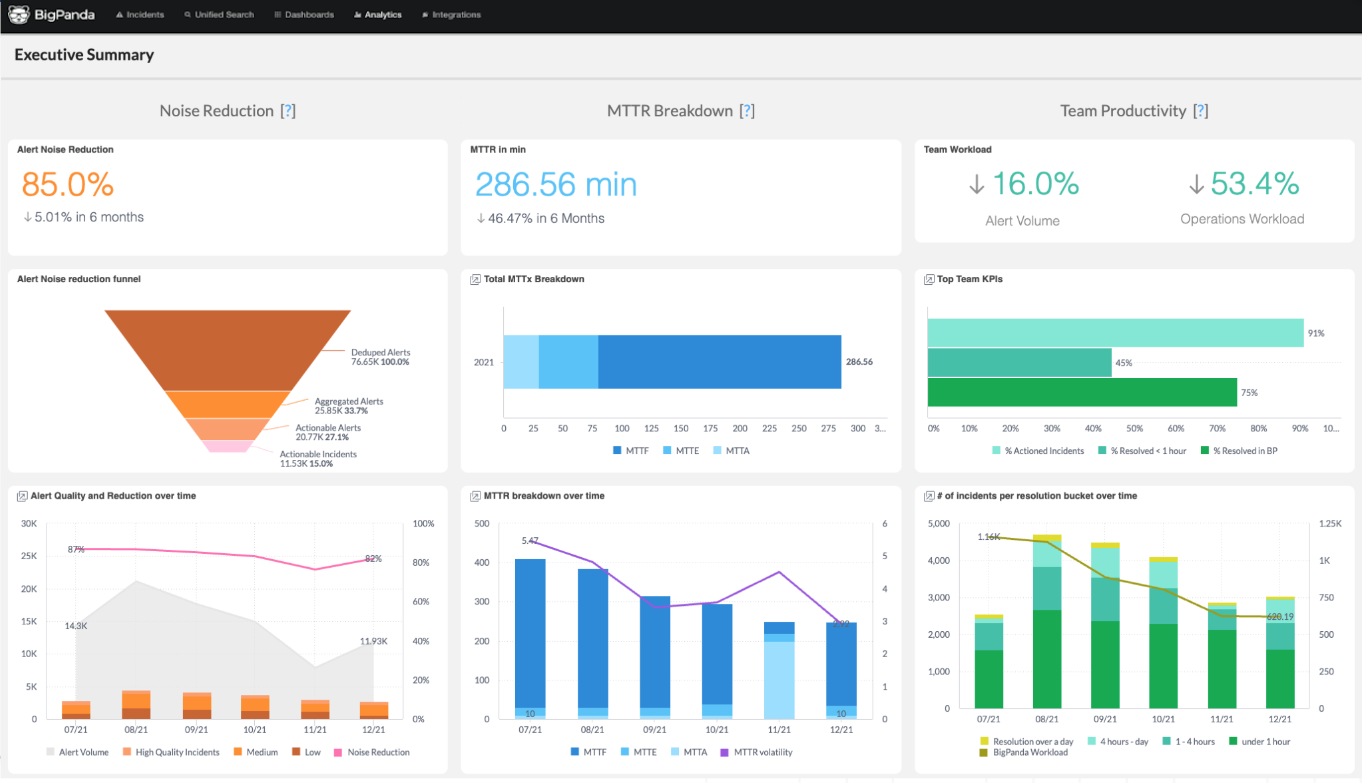Click the Unified Search magnifier icon
The image size is (1362, 783).
[187, 15]
